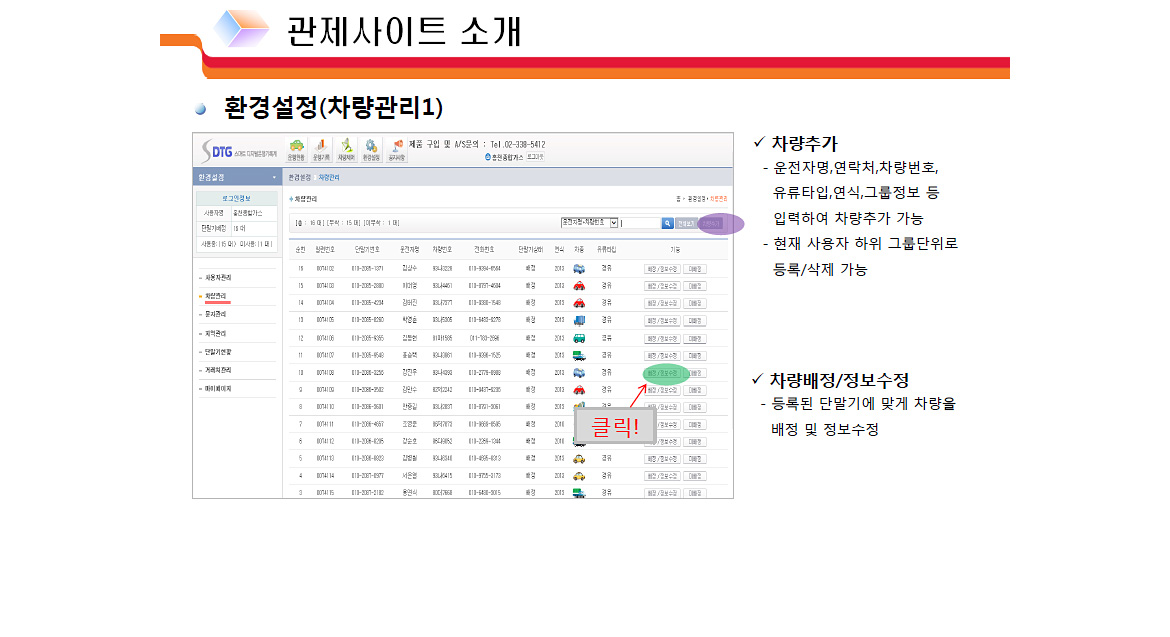The width and height of the screenshot is (1170, 637).
Task: Open the 운전자명+차량번호 search dropdown
Action: 589,222
